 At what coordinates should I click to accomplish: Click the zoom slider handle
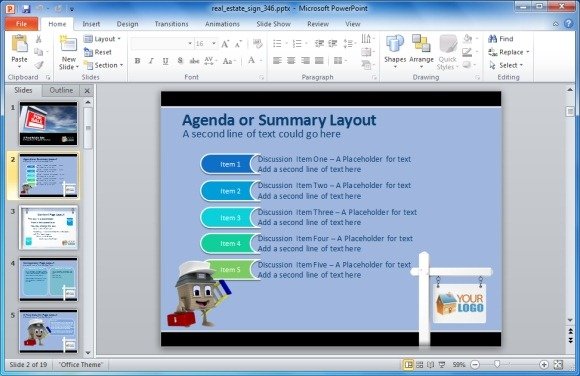click(x=497, y=365)
